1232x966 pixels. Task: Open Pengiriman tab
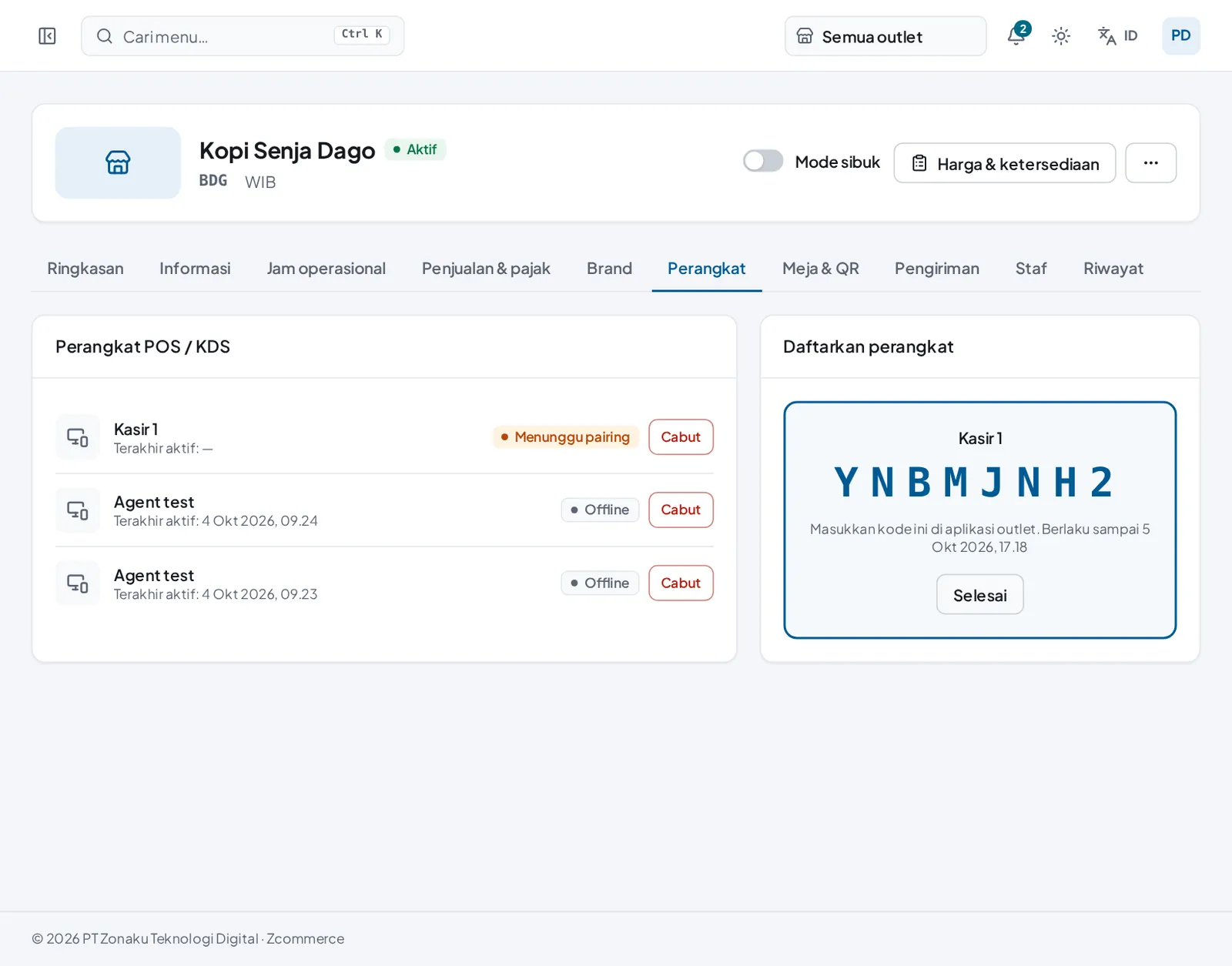point(937,269)
